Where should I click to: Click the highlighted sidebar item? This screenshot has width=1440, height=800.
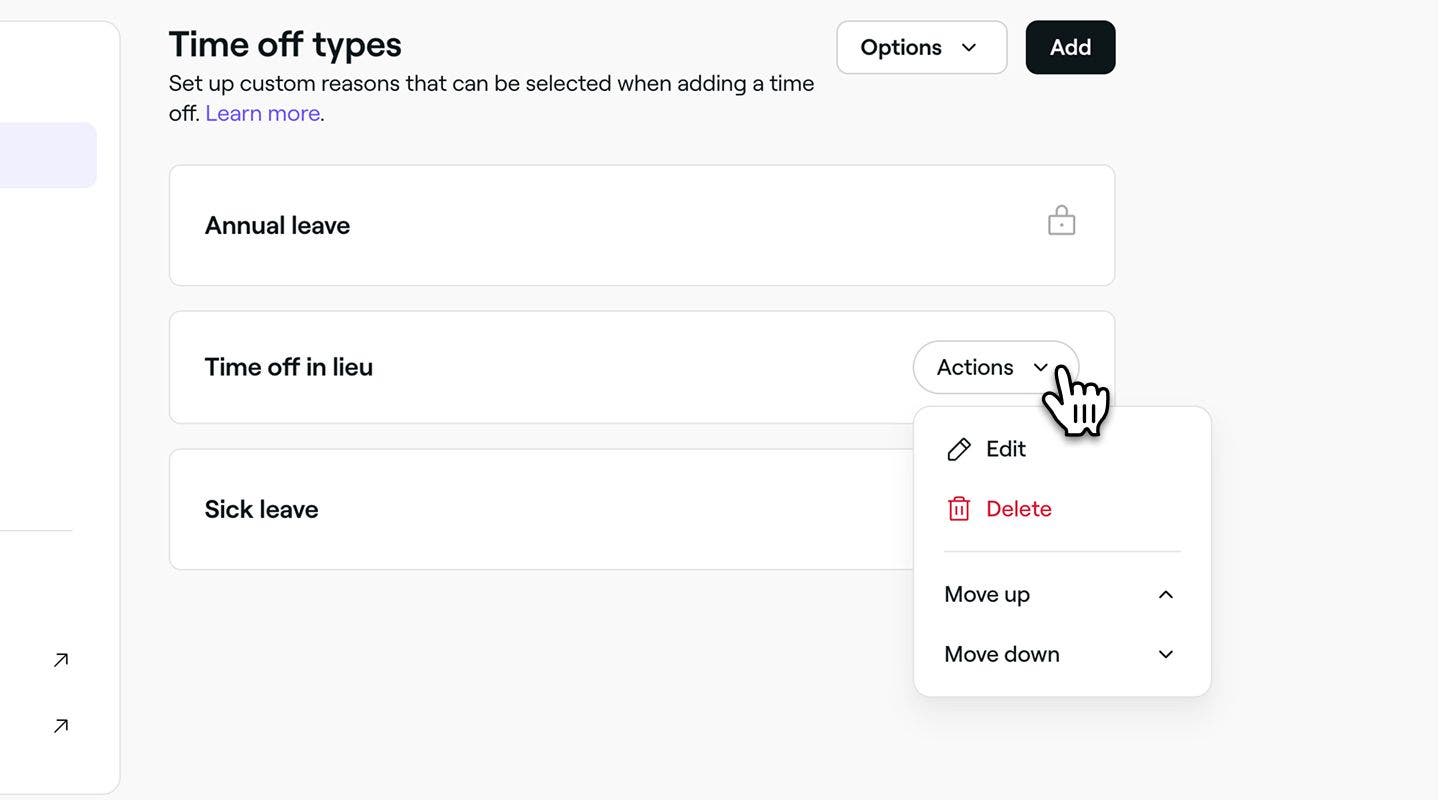coord(48,155)
